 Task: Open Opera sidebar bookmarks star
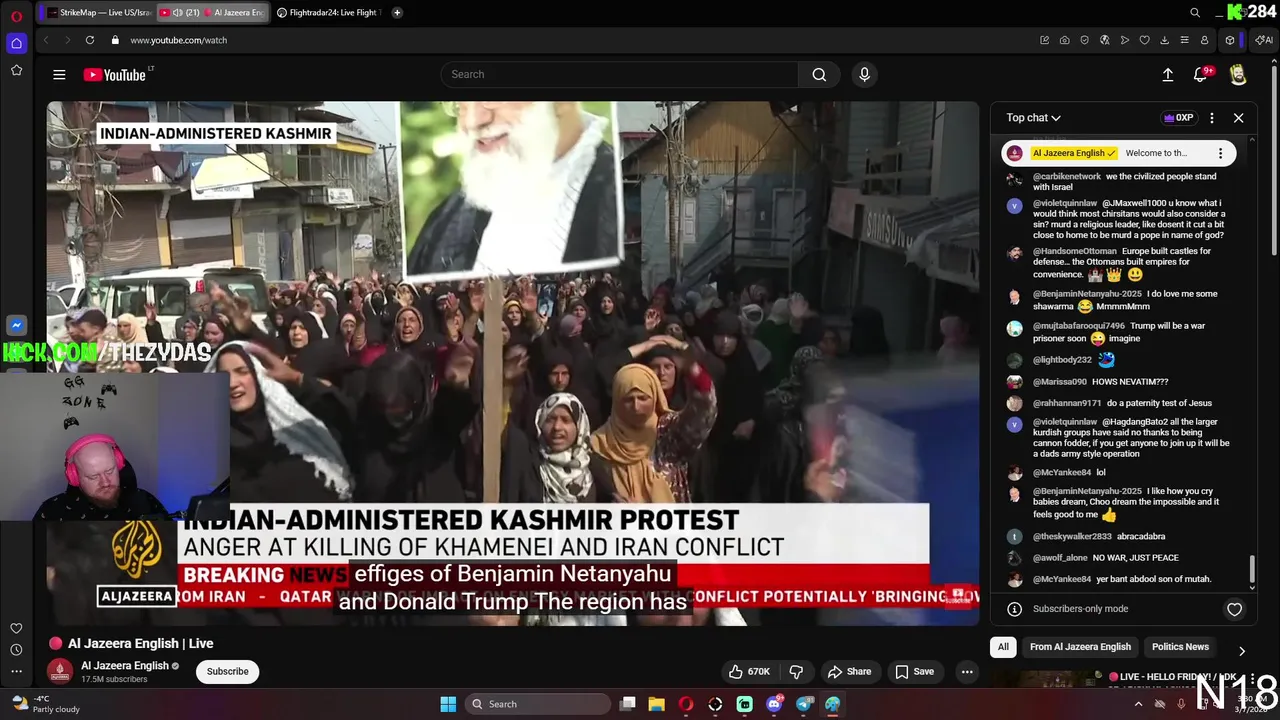tap(16, 70)
